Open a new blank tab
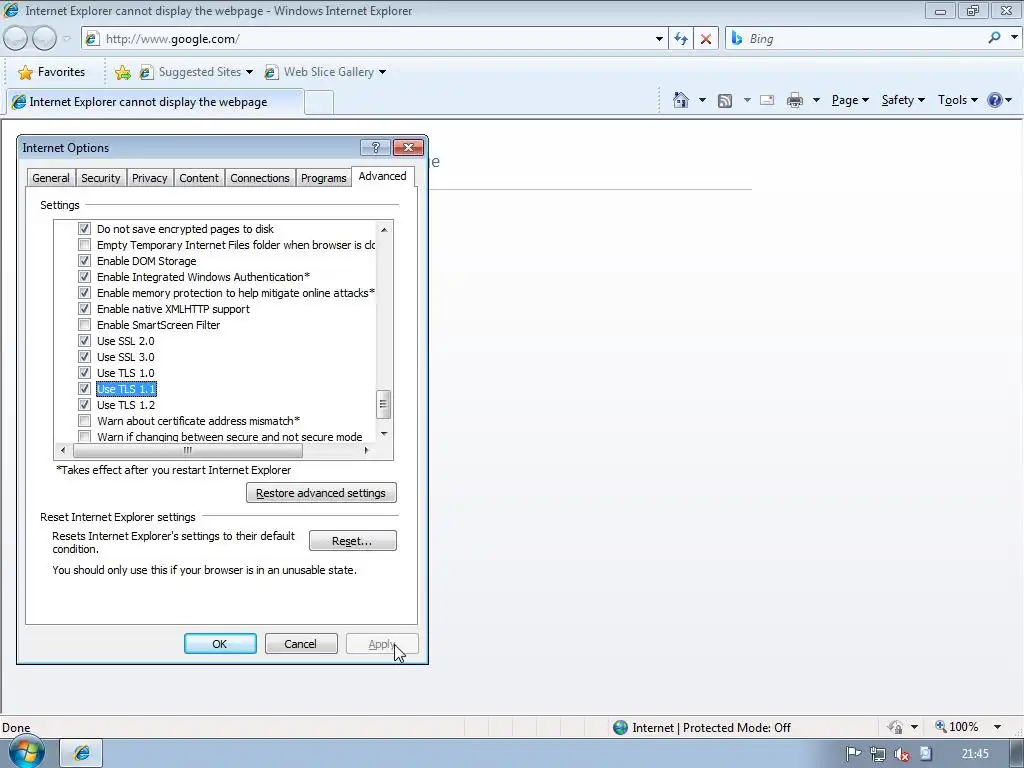The width and height of the screenshot is (1024, 768). tap(319, 103)
